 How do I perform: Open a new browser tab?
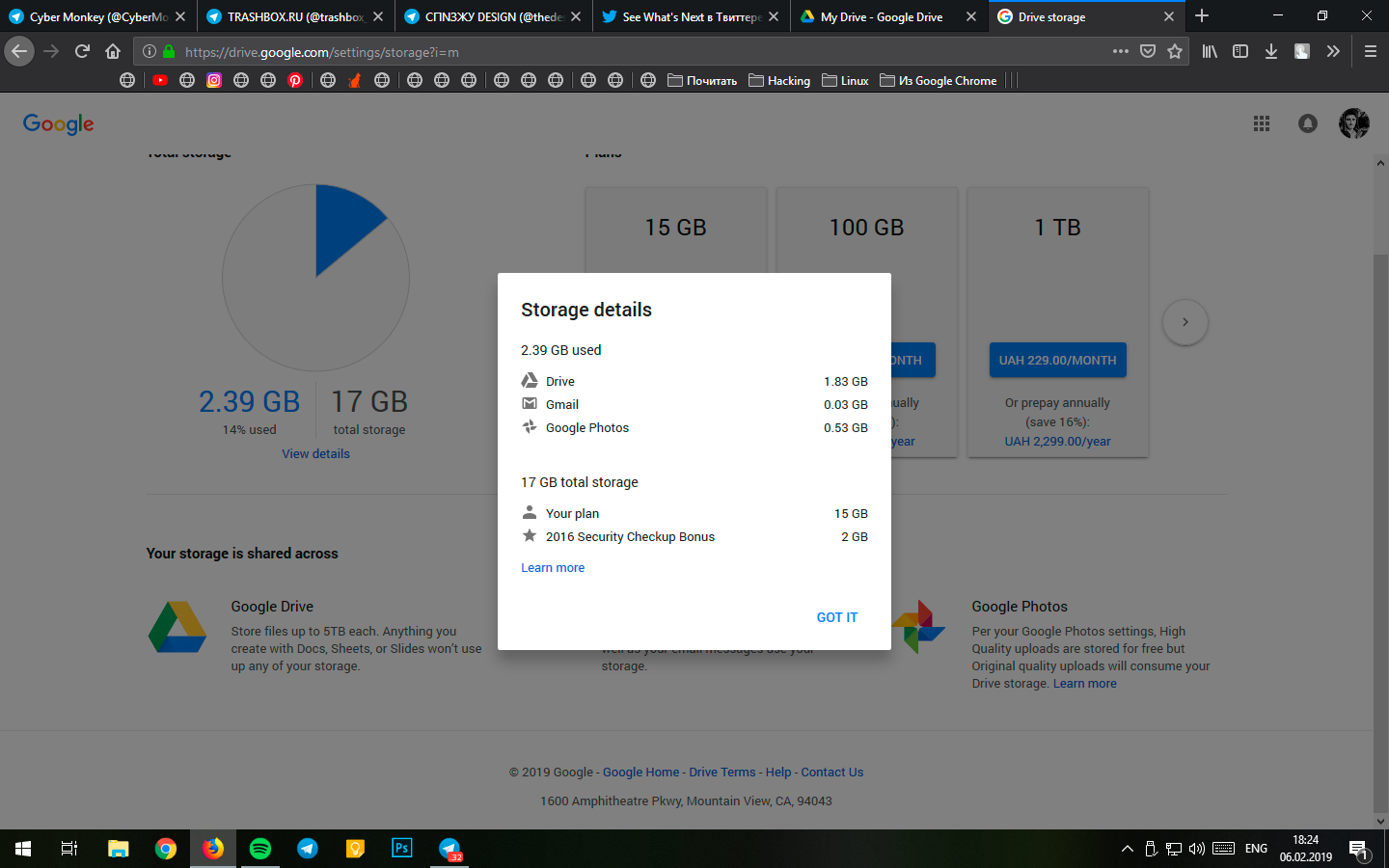1202,16
